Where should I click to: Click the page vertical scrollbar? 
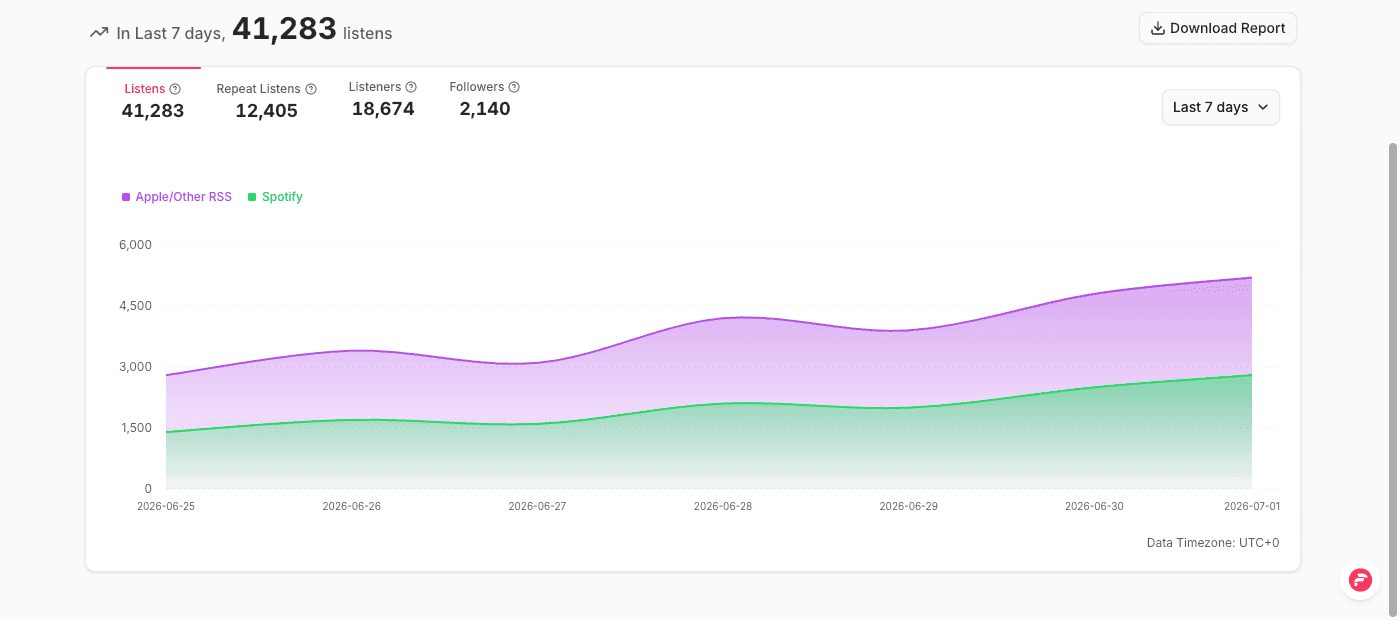pos(1392,380)
